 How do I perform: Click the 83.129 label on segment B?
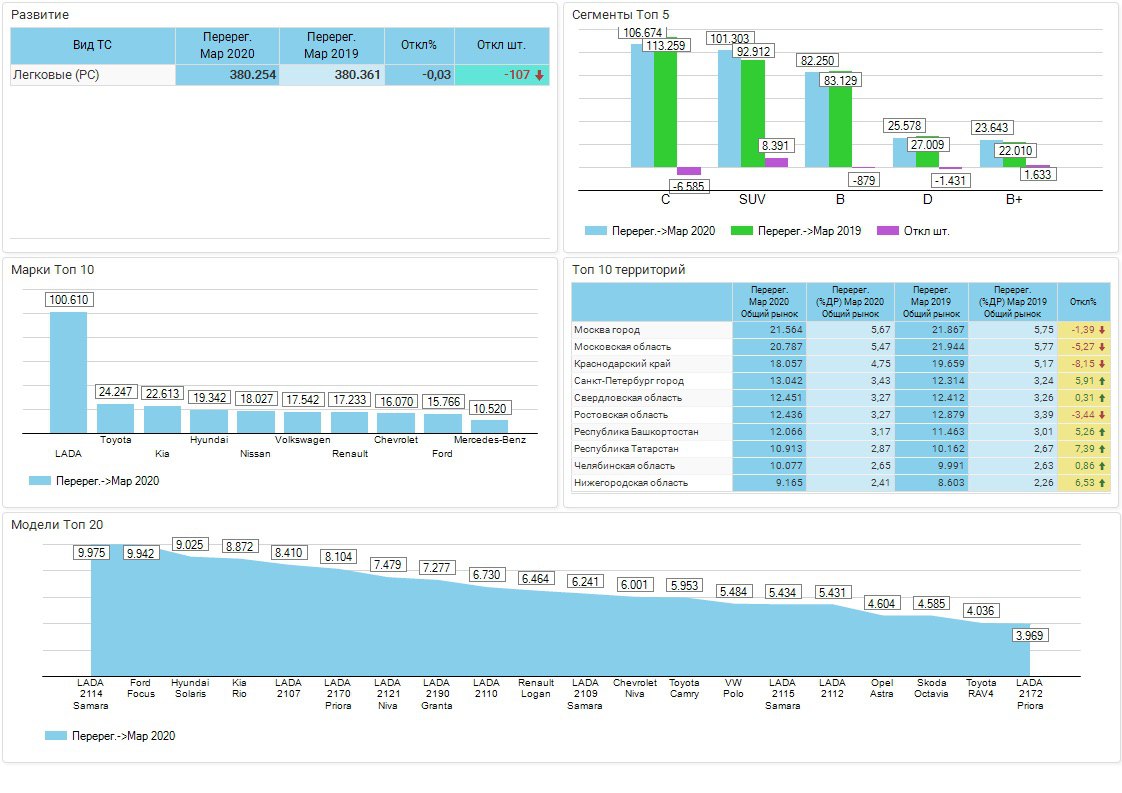(x=840, y=80)
